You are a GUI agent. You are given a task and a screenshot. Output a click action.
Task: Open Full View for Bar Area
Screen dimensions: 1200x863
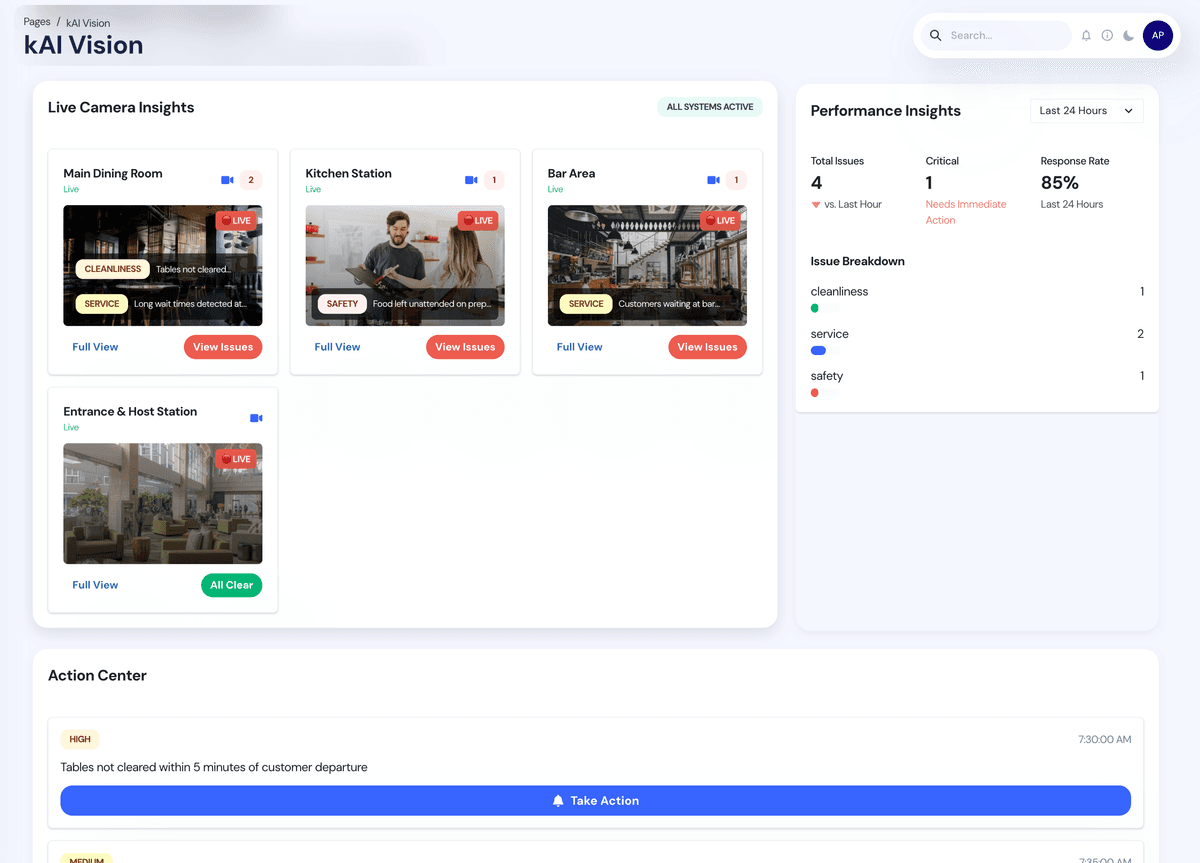point(579,347)
